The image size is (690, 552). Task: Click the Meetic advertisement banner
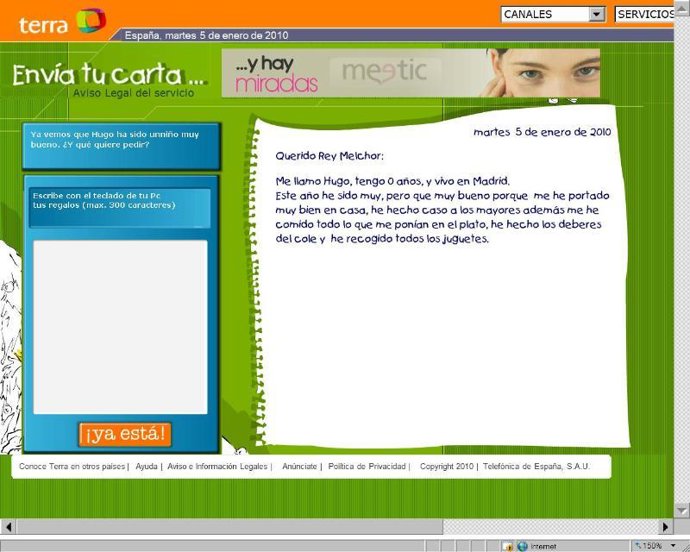(x=411, y=73)
